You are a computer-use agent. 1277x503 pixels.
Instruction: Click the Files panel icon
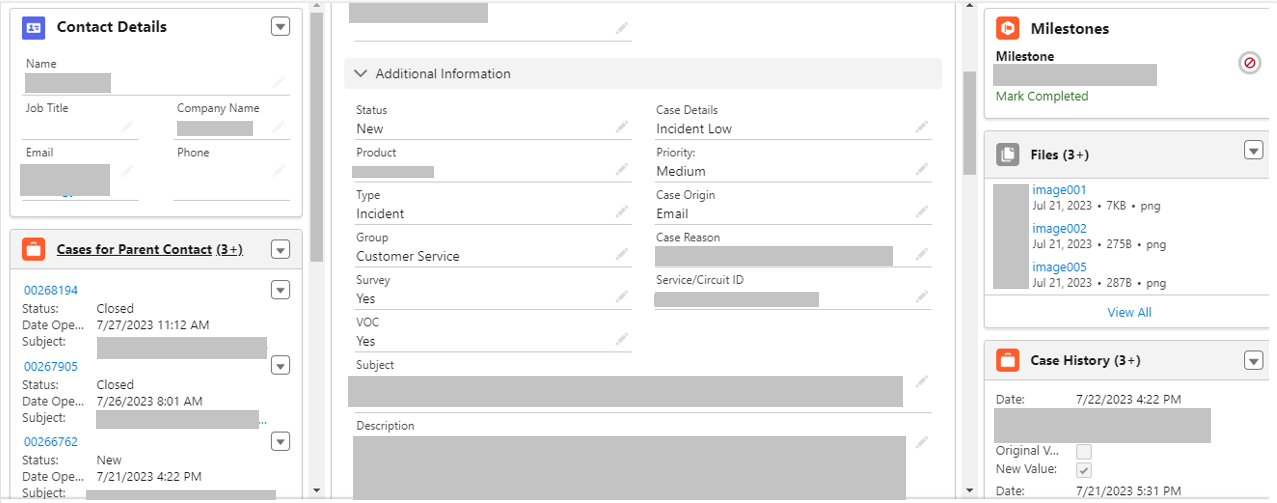point(1008,154)
